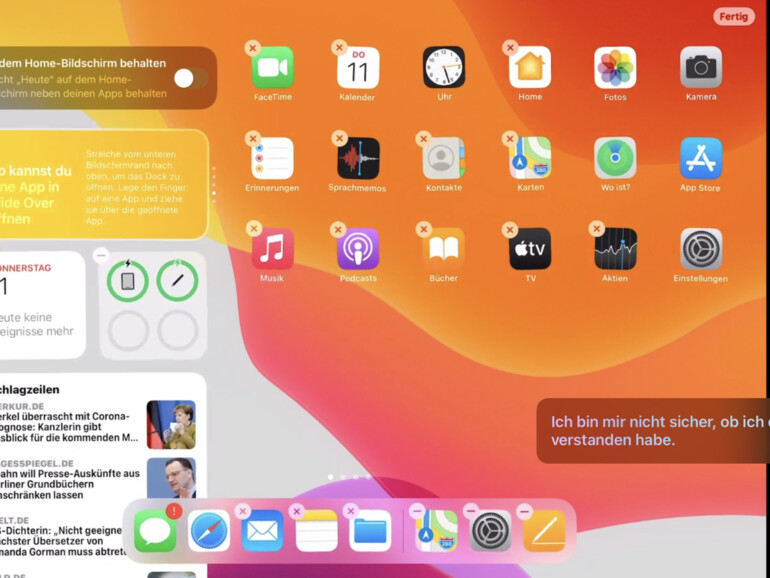
Task: Remove recent Pages from dock via minus badge
Action: coord(524,512)
